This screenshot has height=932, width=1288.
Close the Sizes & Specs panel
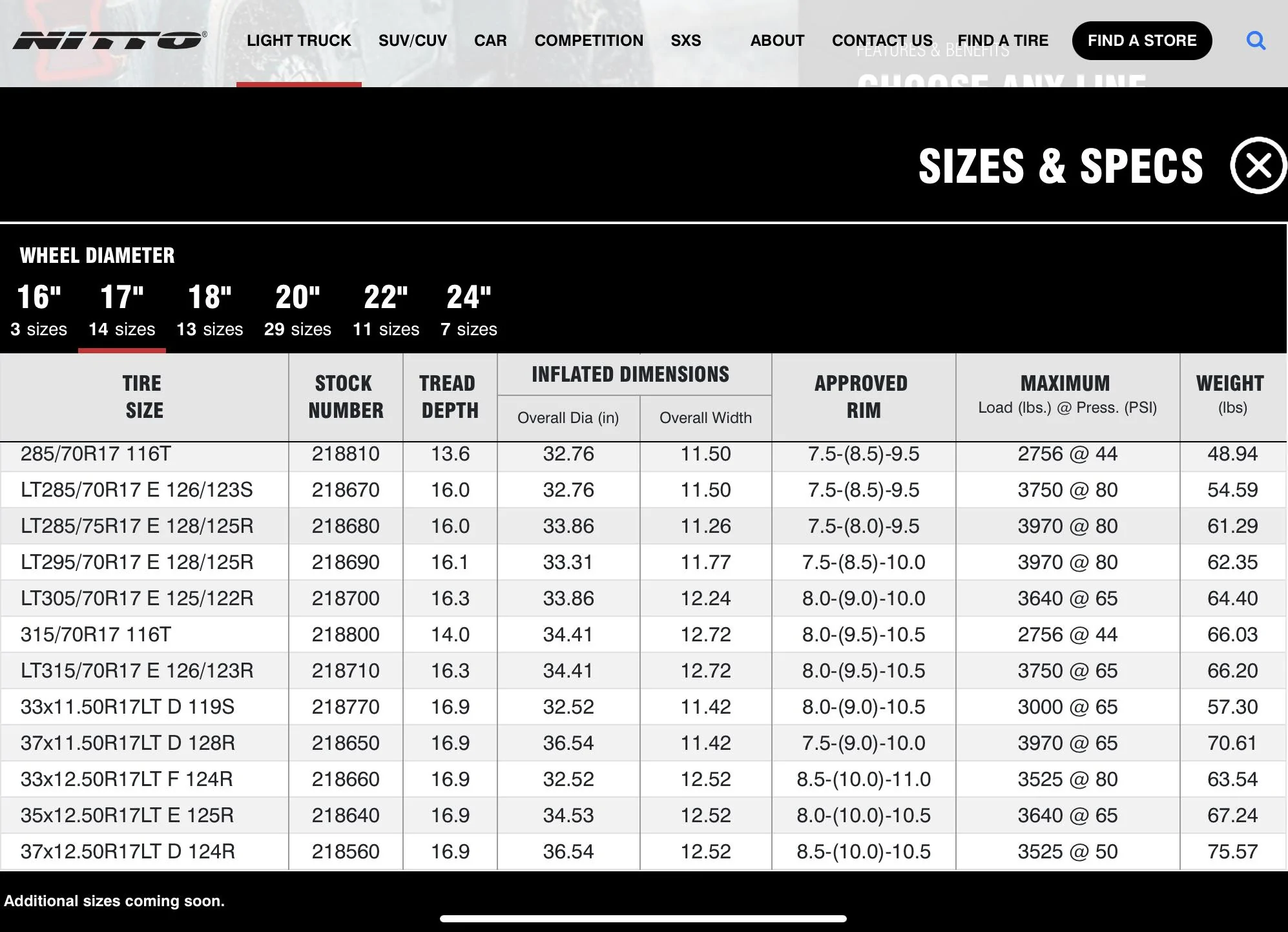pos(1258,166)
